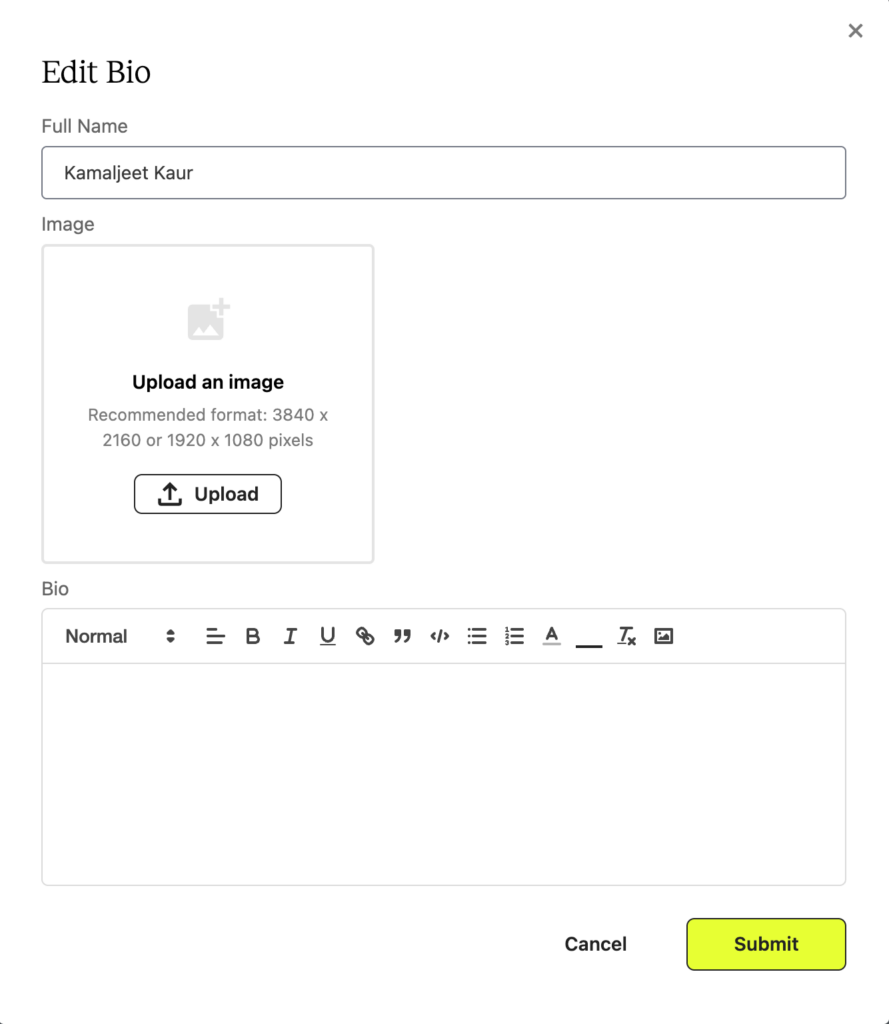
Task: Insert an image into the Bio editor
Action: (664, 636)
